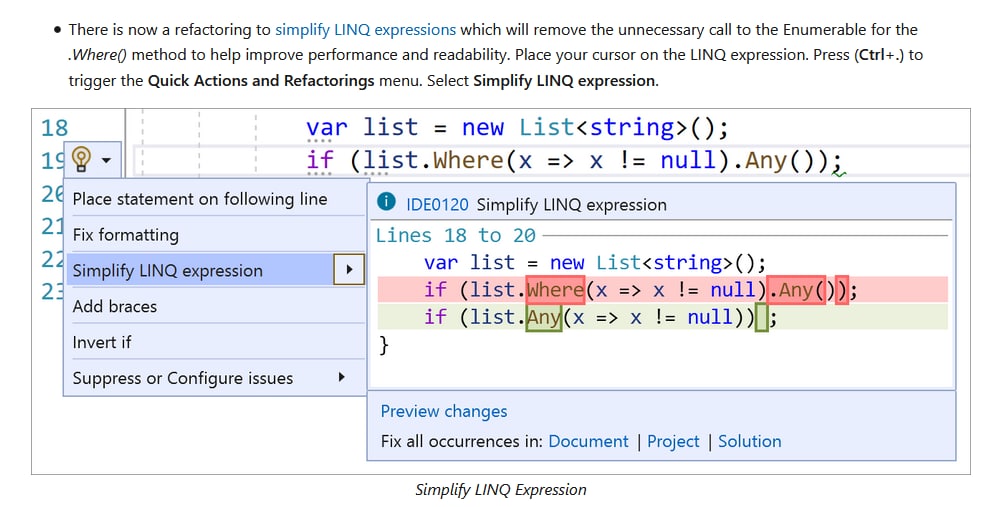
Task: Click the removed Where highlight in preview
Action: pyautogui.click(x=555, y=290)
